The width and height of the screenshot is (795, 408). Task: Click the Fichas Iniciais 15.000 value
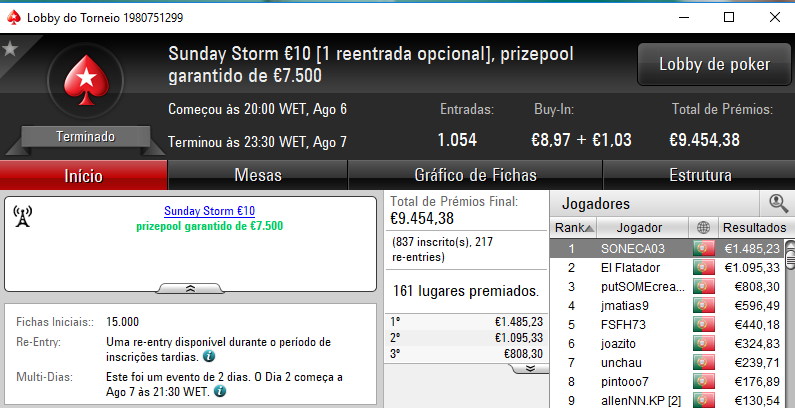point(122,322)
